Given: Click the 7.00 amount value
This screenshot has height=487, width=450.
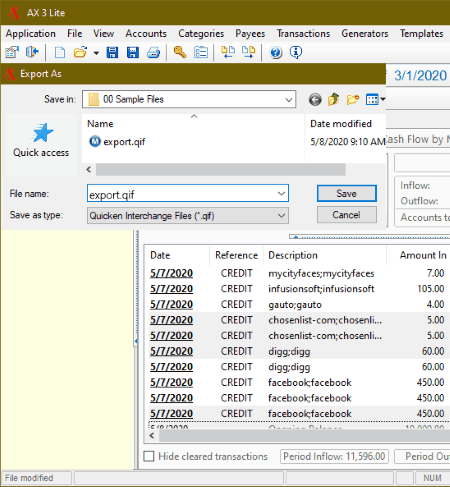Looking at the screenshot, I should pyautogui.click(x=436, y=273).
